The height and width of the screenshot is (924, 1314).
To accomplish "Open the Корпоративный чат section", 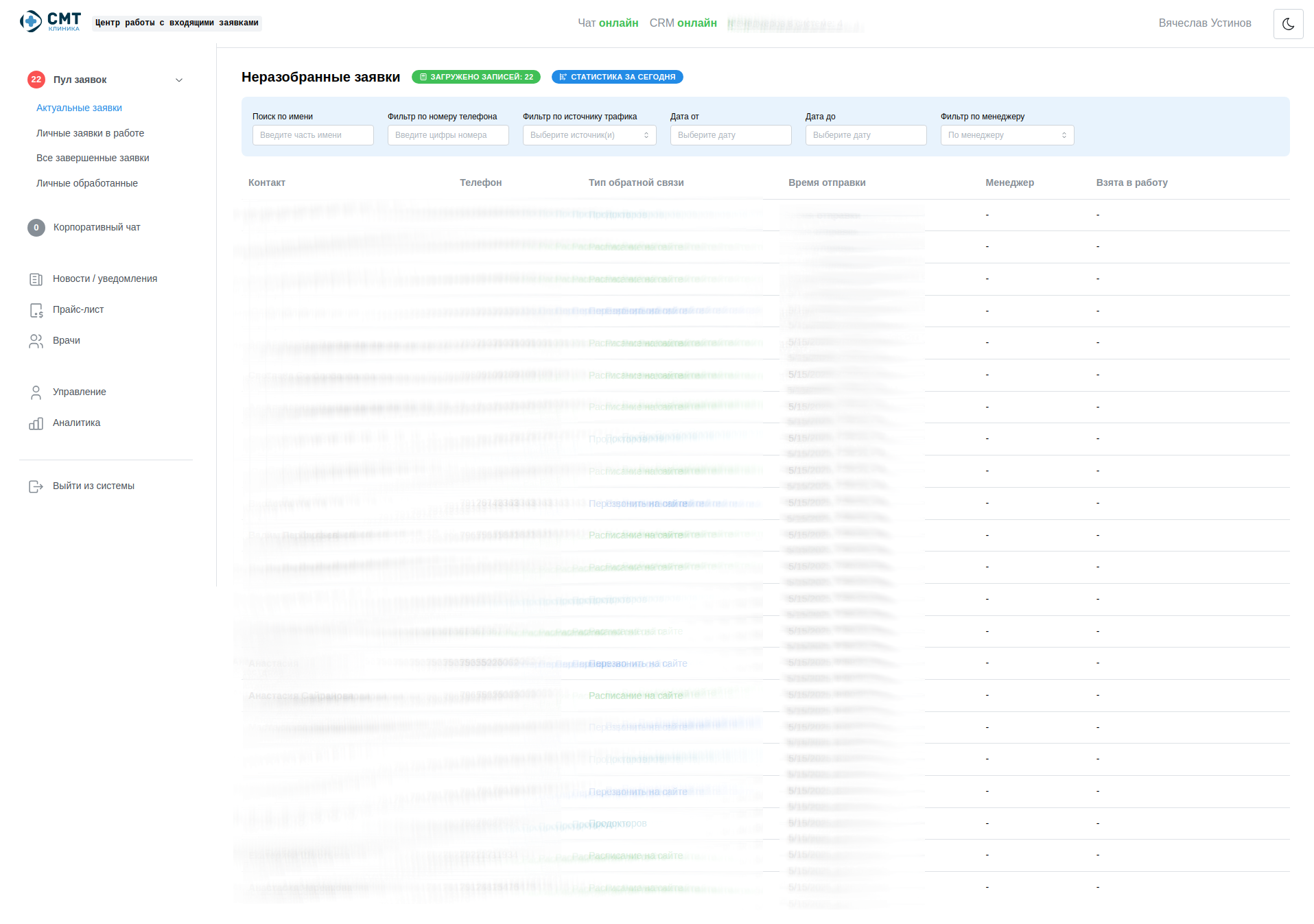I will click(96, 227).
